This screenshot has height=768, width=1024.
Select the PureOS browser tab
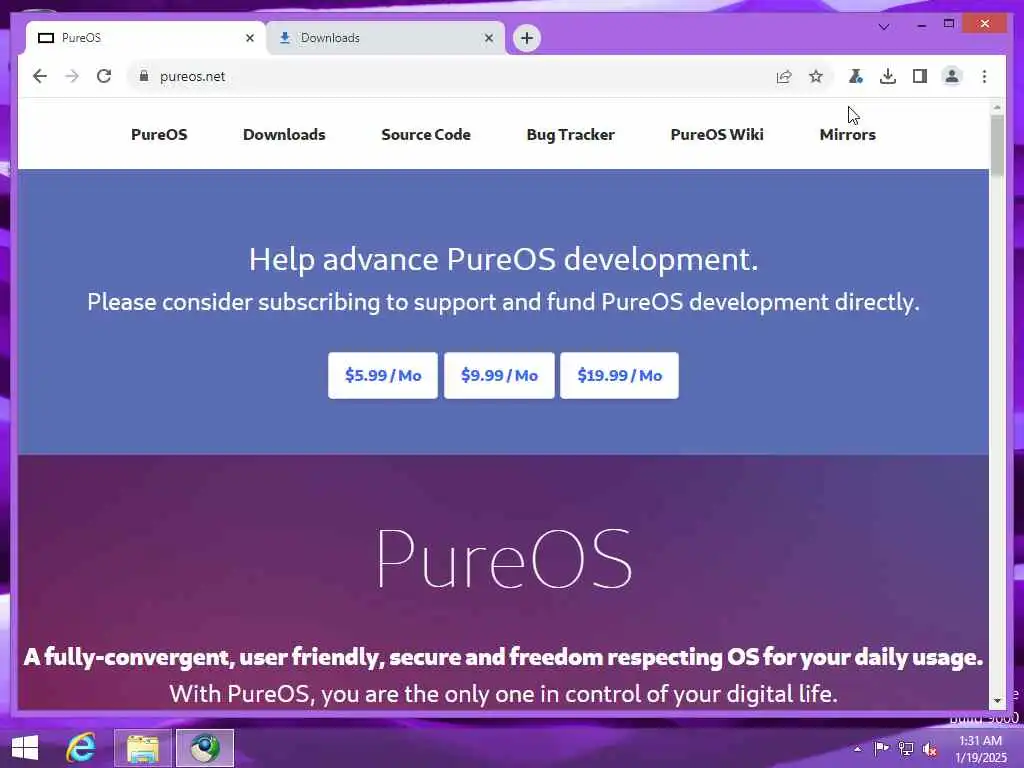coord(146,38)
